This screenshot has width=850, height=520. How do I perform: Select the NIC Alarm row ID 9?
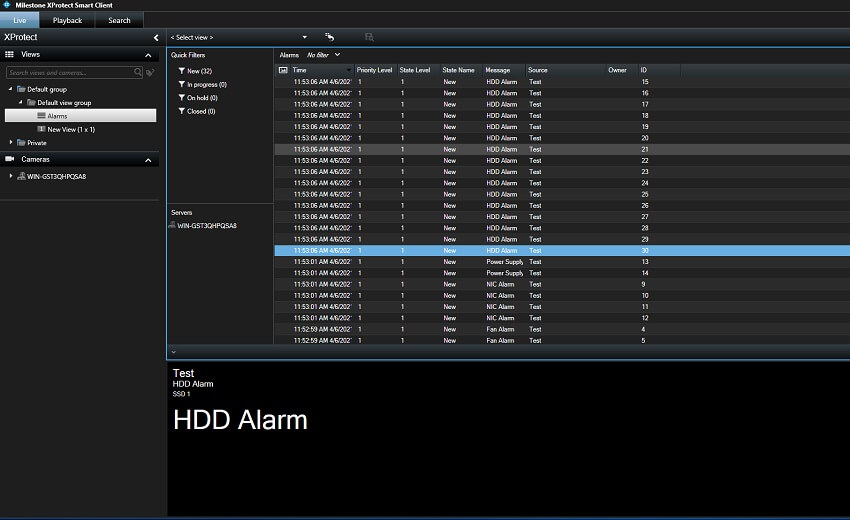click(562, 284)
